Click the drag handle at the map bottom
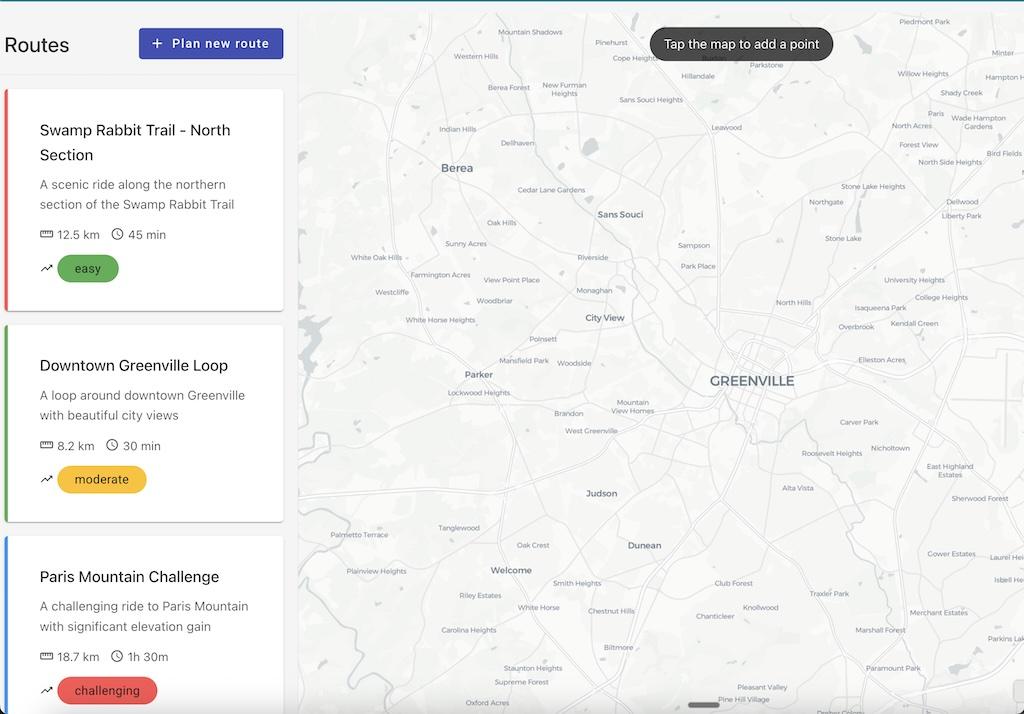This screenshot has width=1024, height=714. pyautogui.click(x=704, y=705)
